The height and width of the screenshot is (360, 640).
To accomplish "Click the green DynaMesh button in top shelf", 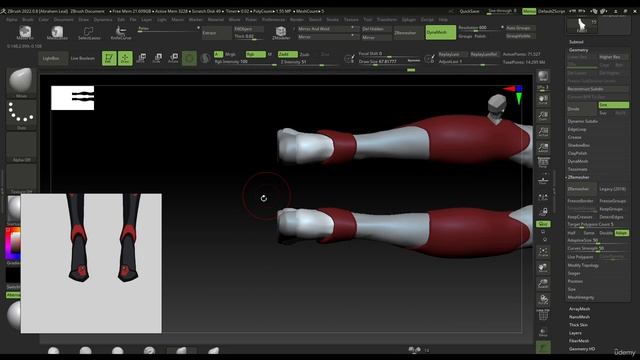I will (441, 32).
